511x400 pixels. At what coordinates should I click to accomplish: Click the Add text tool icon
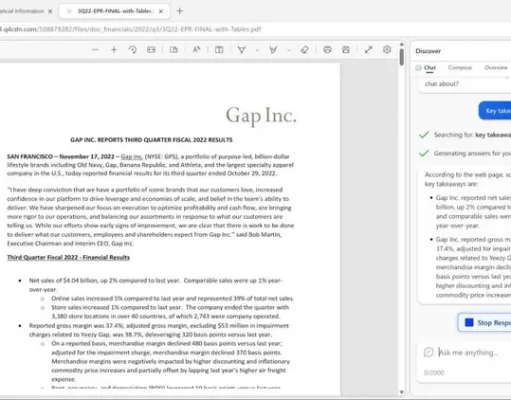(x=219, y=50)
